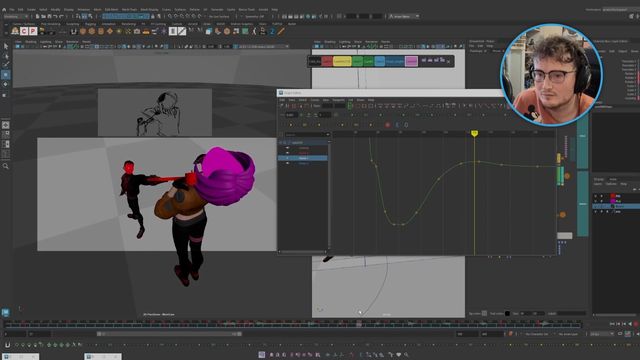This screenshot has width=640, height=360.
Task: Open the Shading menu of left viewport
Action: point(31,42)
